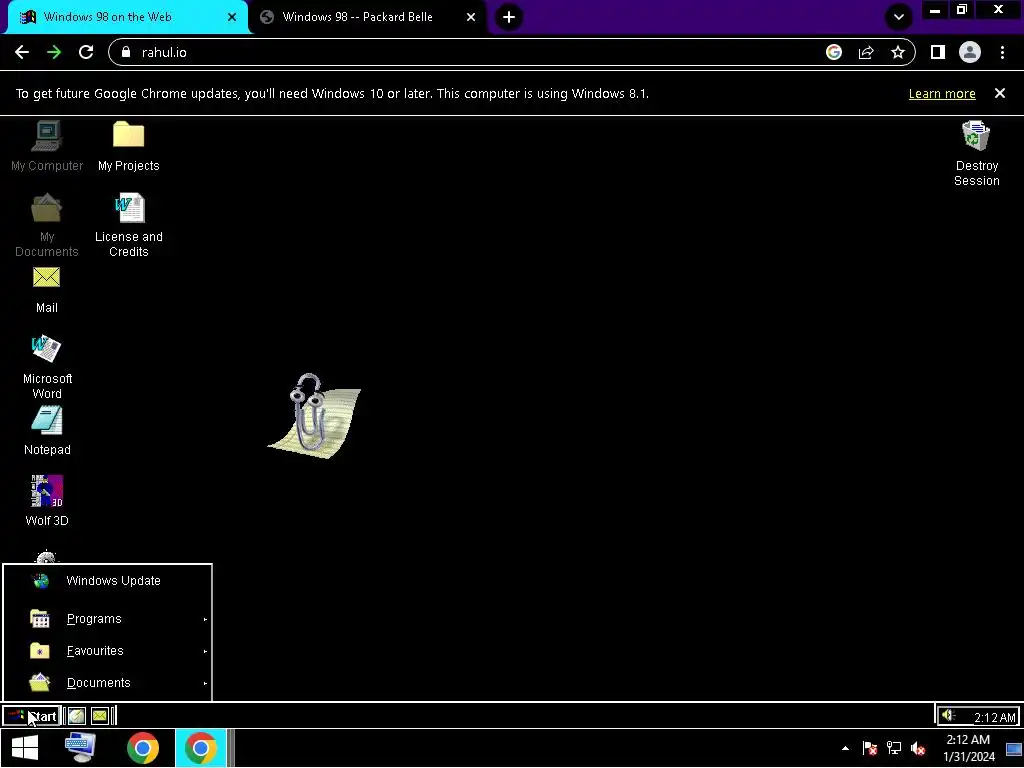Open the Mail envelope desktop icon
This screenshot has width=1024, height=768.
click(46, 290)
